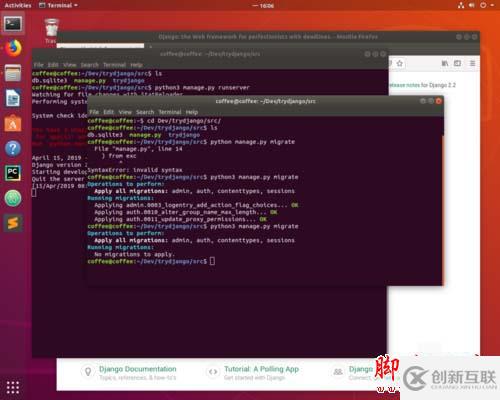Click the community people icon beside Django
Screen dimensions: 500x400
click(338, 371)
